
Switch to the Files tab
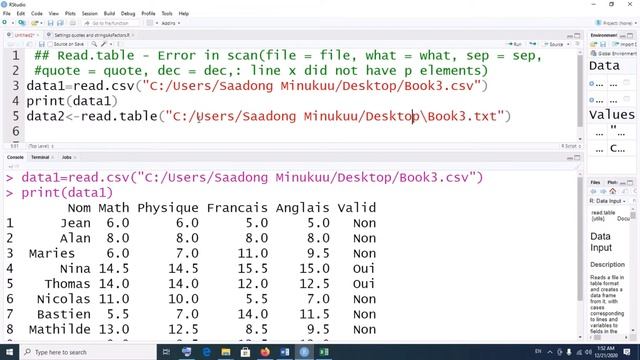596,182
